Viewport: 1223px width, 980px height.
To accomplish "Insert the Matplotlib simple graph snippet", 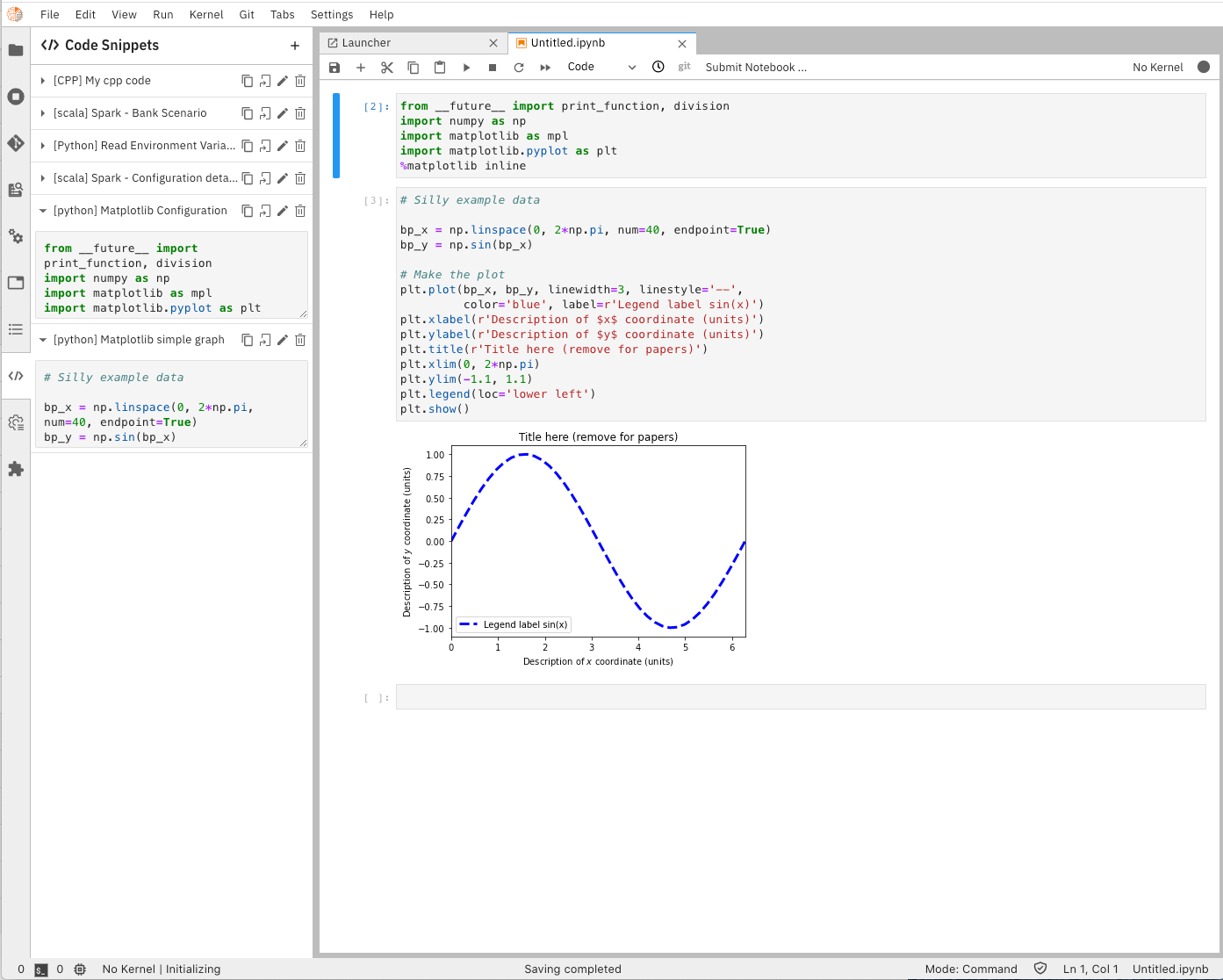I will pos(265,340).
